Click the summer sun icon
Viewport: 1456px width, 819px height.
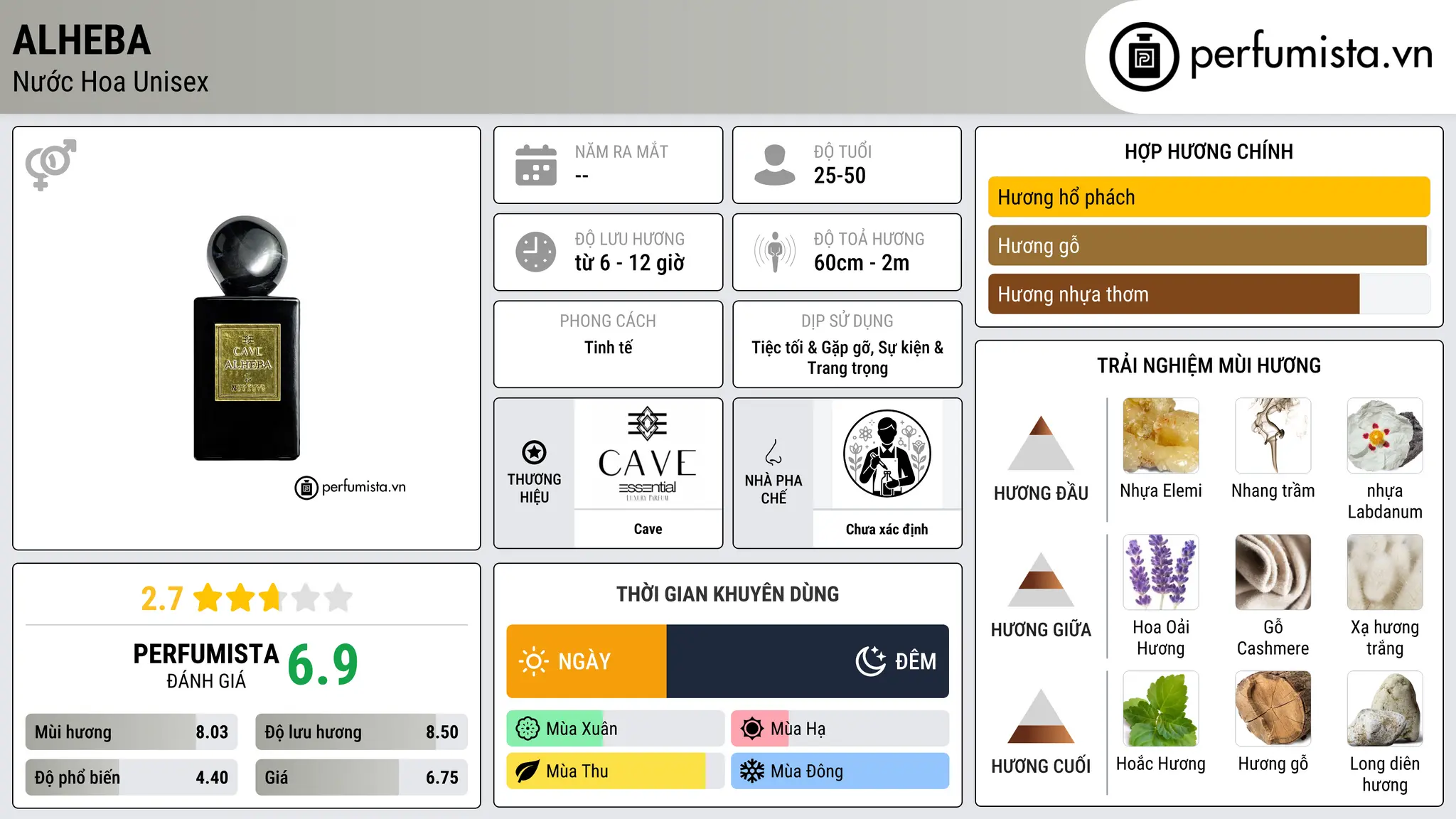[x=752, y=729]
